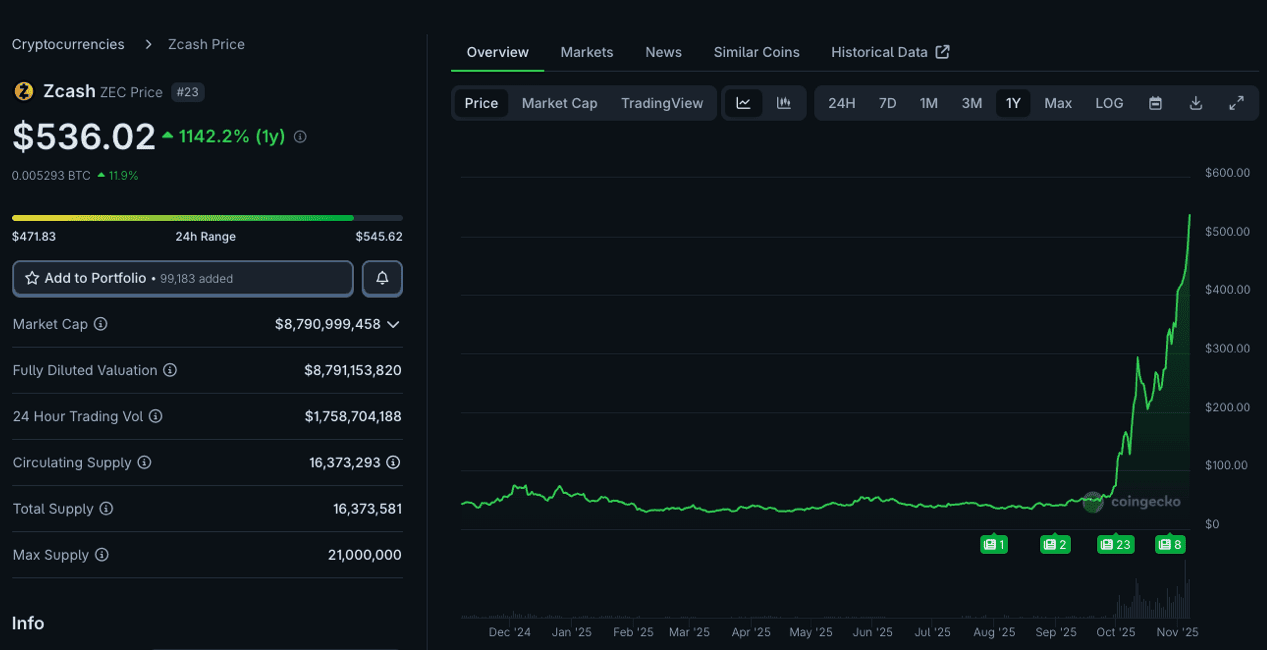Viewport: 1267px width, 650px height.
Task: Click Add to Portfolio button
Action: click(x=183, y=278)
